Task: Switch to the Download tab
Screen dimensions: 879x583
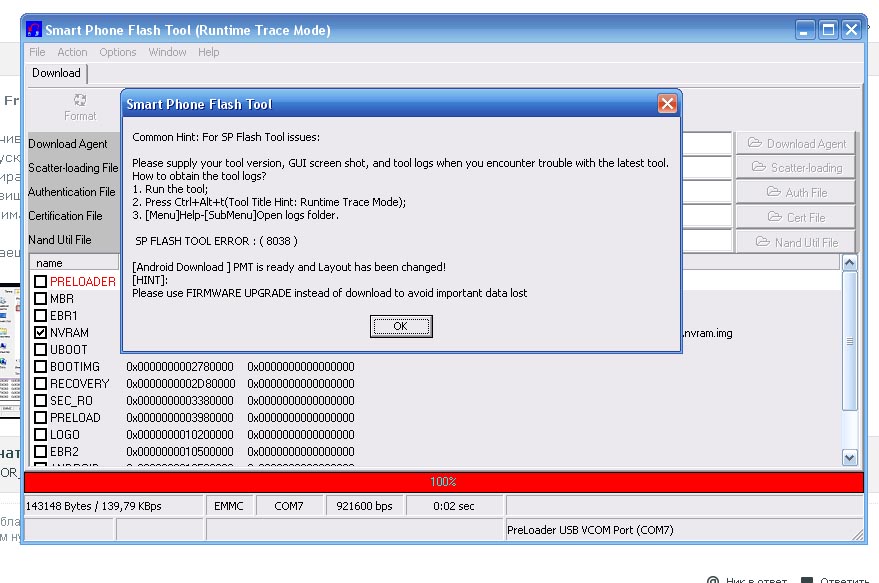Action: point(56,73)
